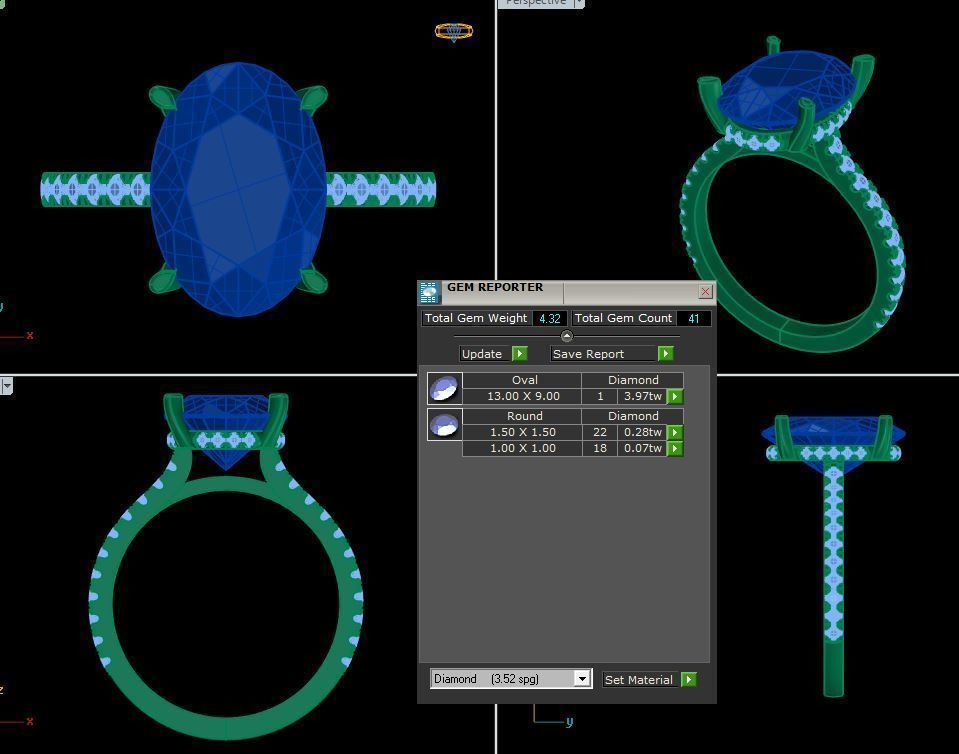Click the Total Gem Weight value 4.32
Screen dimensions: 959x754
coord(549,319)
